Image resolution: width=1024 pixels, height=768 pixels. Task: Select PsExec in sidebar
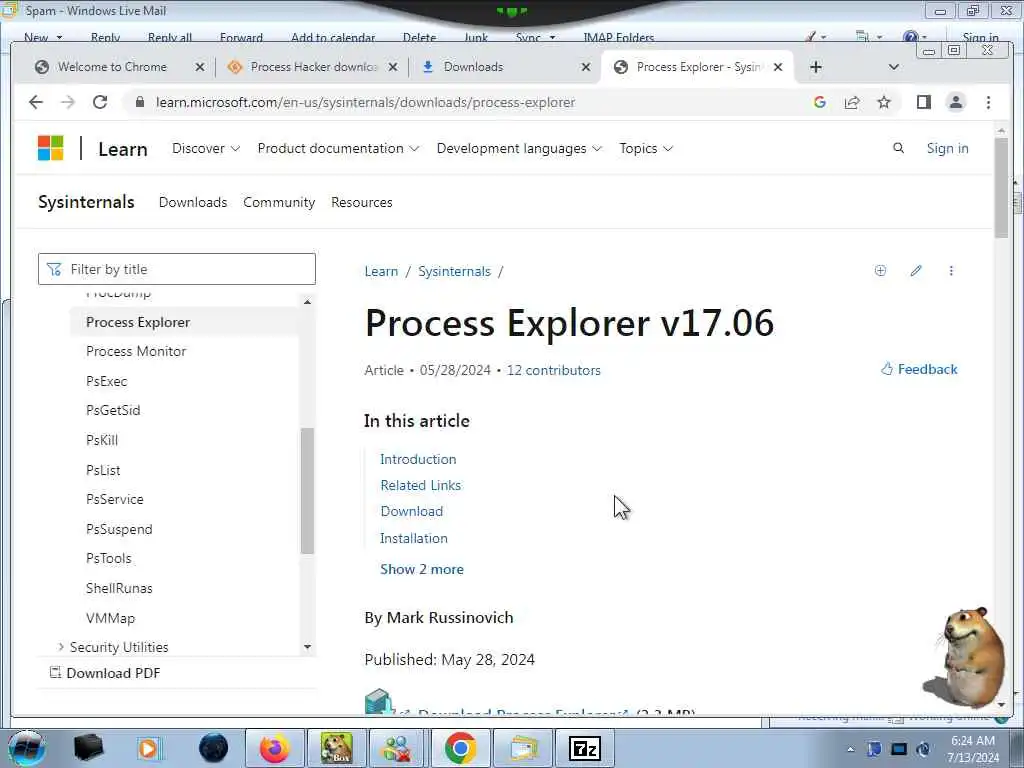pyautogui.click(x=106, y=381)
